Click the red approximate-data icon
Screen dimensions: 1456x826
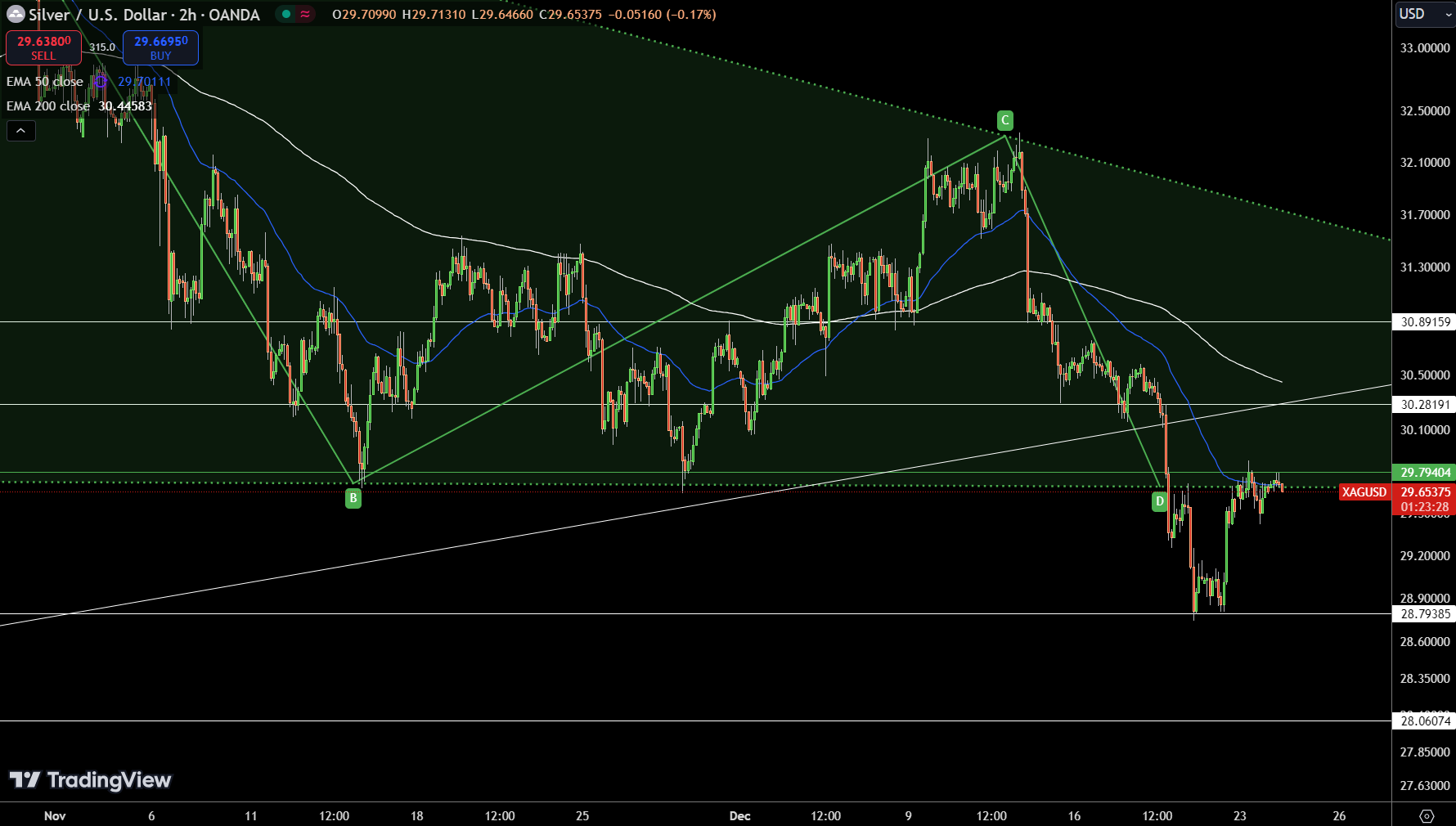coord(305,14)
